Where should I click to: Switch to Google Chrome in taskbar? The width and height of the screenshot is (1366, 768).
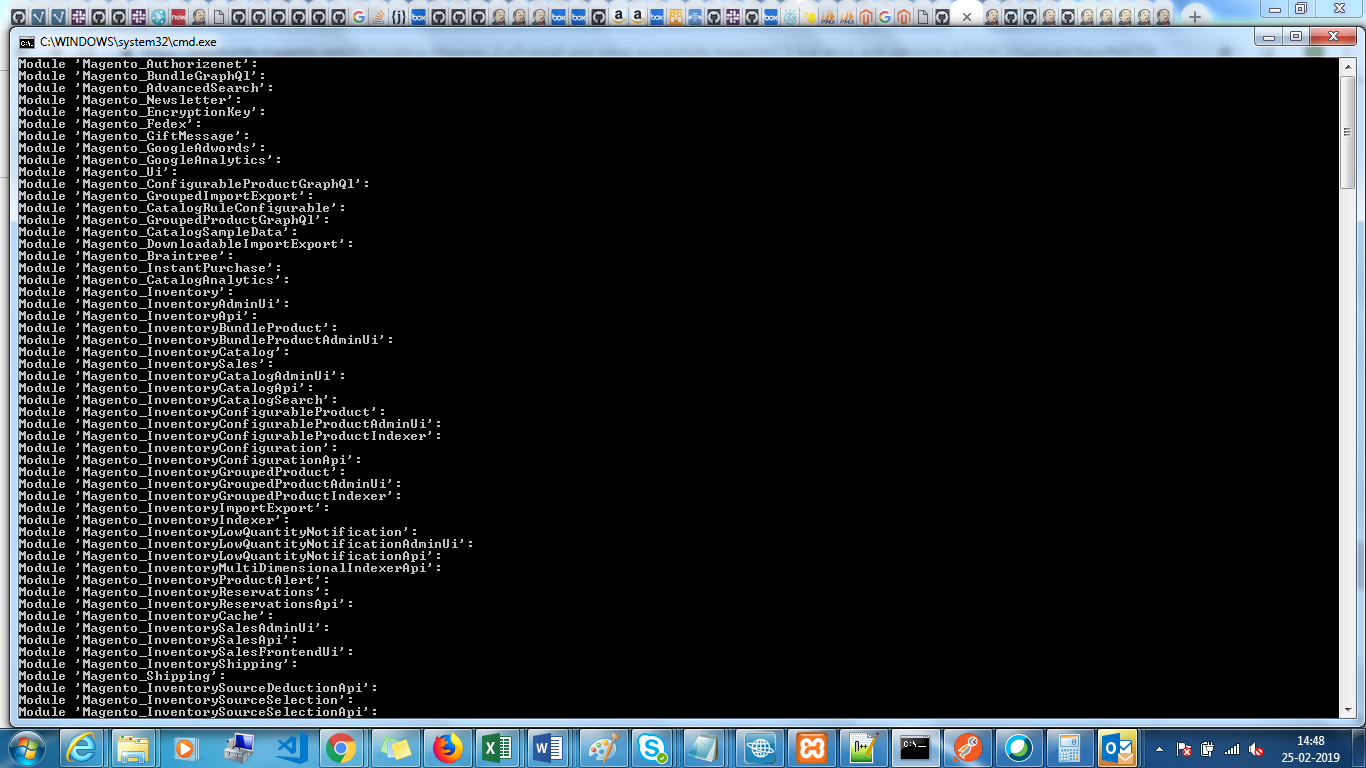341,747
